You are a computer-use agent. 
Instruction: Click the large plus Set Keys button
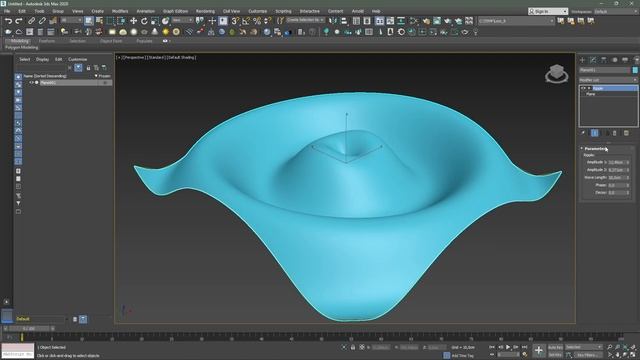click(x=539, y=351)
